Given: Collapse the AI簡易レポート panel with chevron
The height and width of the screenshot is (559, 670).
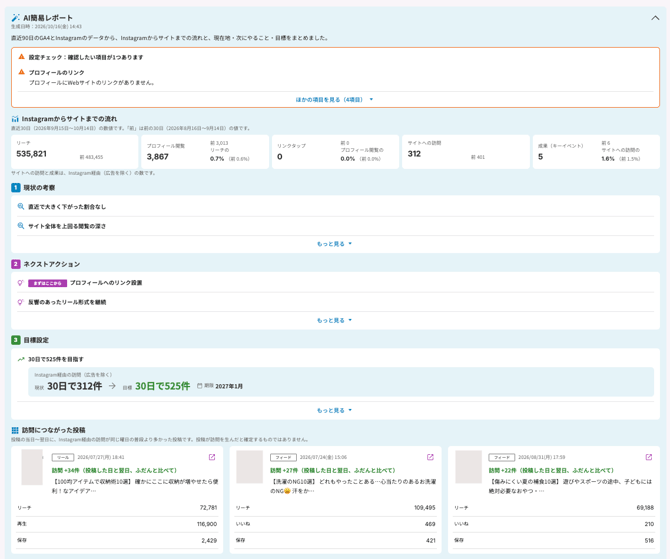Looking at the screenshot, I should [655, 18].
